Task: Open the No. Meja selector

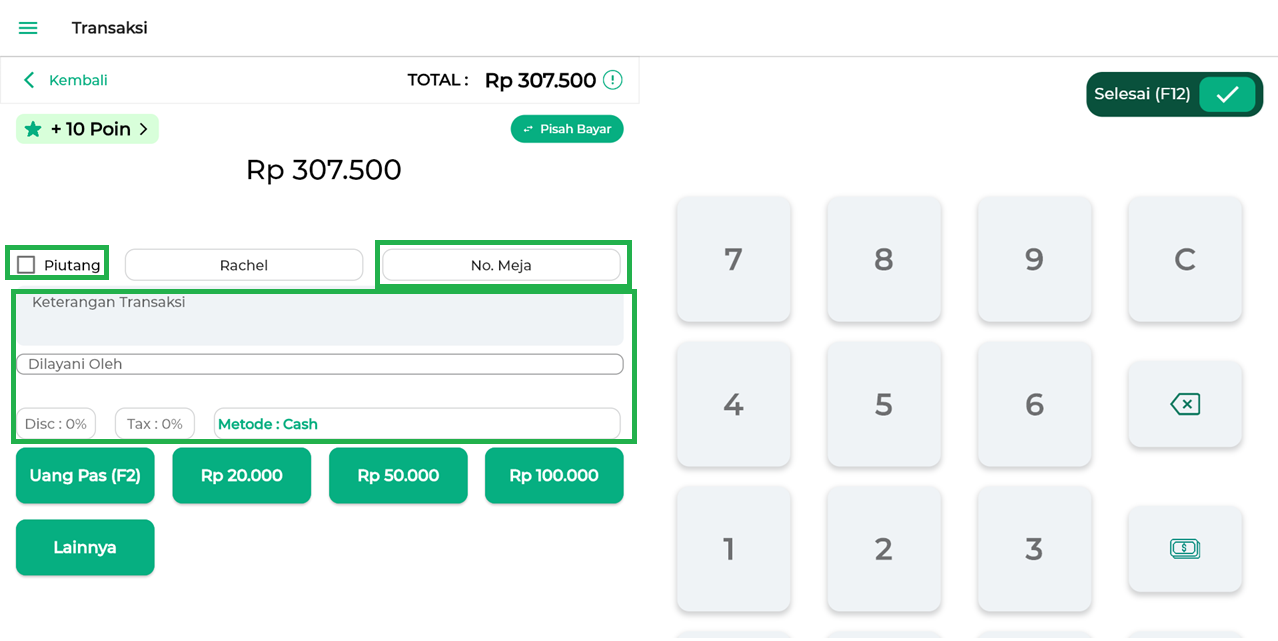Action: click(501, 265)
